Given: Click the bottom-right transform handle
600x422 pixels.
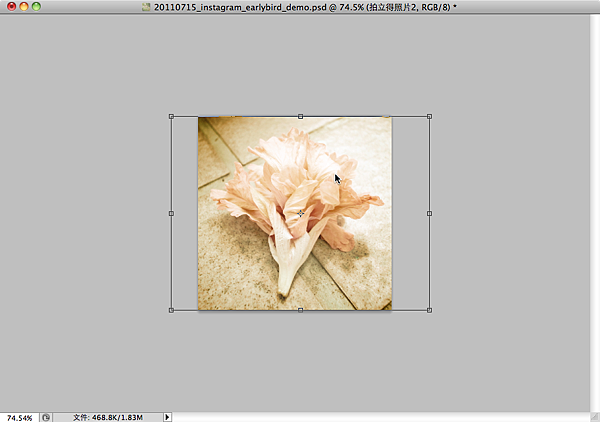Looking at the screenshot, I should pyautogui.click(x=429, y=310).
